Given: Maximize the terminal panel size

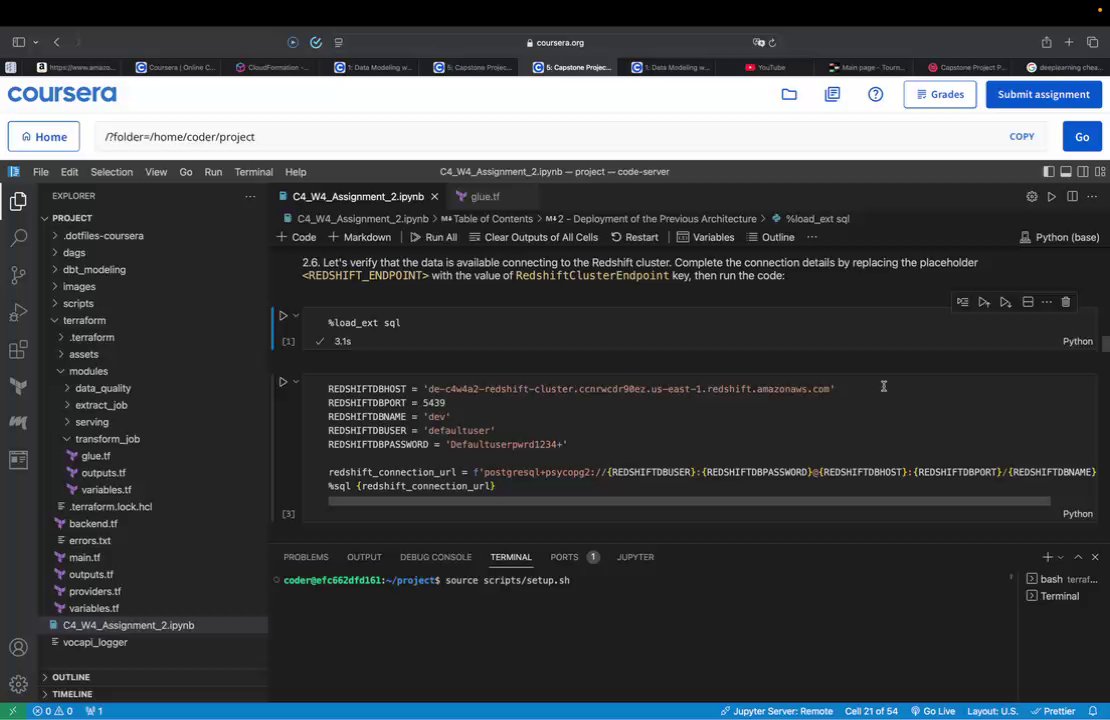Looking at the screenshot, I should coord(1078,557).
